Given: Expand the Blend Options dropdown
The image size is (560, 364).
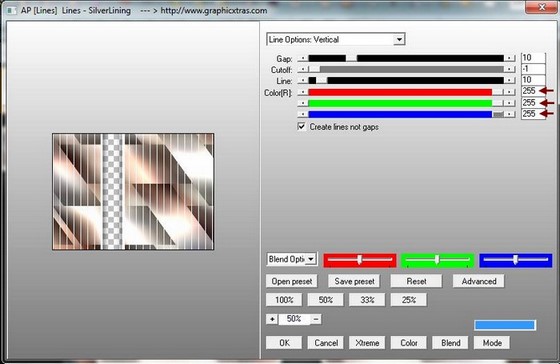Looking at the screenshot, I should 311,259.
